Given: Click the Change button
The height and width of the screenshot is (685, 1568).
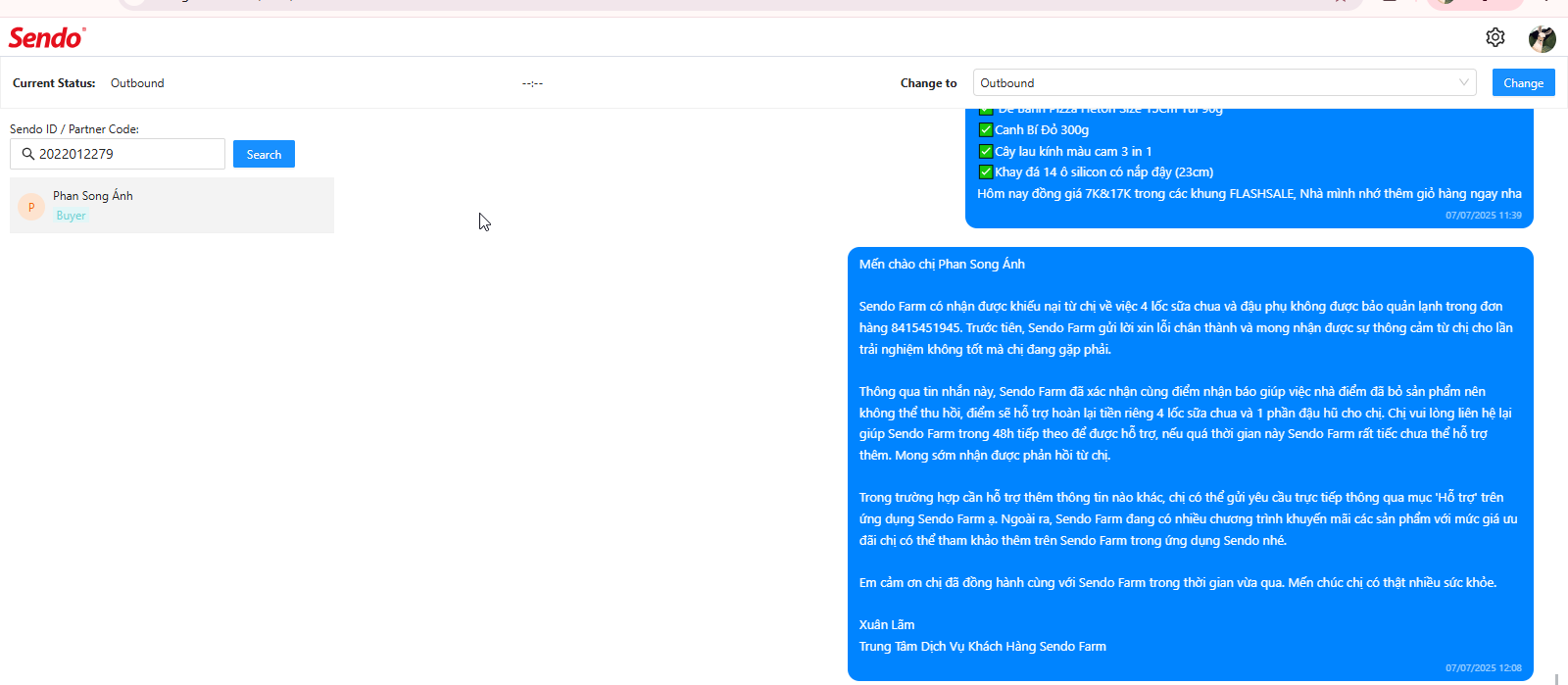Looking at the screenshot, I should pyautogui.click(x=1523, y=82).
